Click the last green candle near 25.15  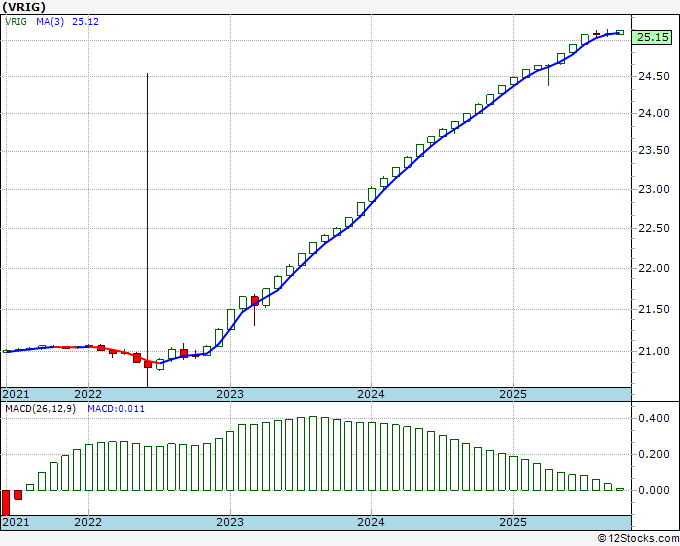click(x=620, y=33)
